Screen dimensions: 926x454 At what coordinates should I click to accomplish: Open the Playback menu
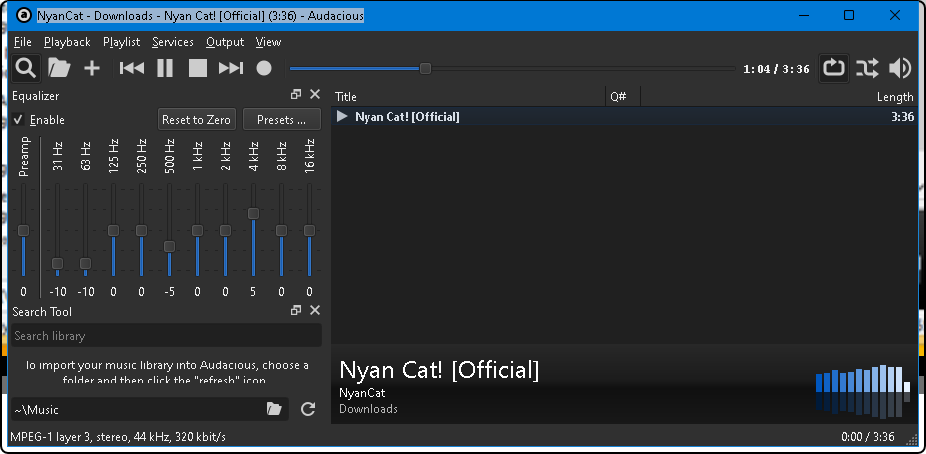(x=67, y=42)
